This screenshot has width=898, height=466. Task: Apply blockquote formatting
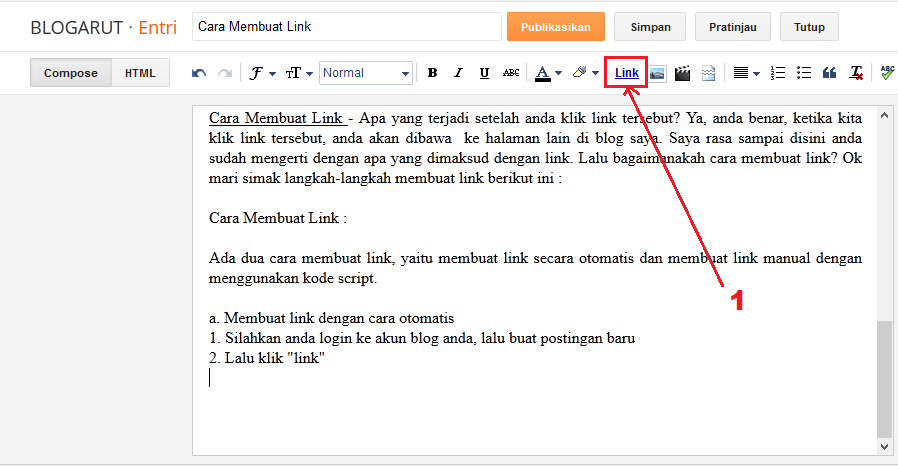pyautogui.click(x=829, y=73)
